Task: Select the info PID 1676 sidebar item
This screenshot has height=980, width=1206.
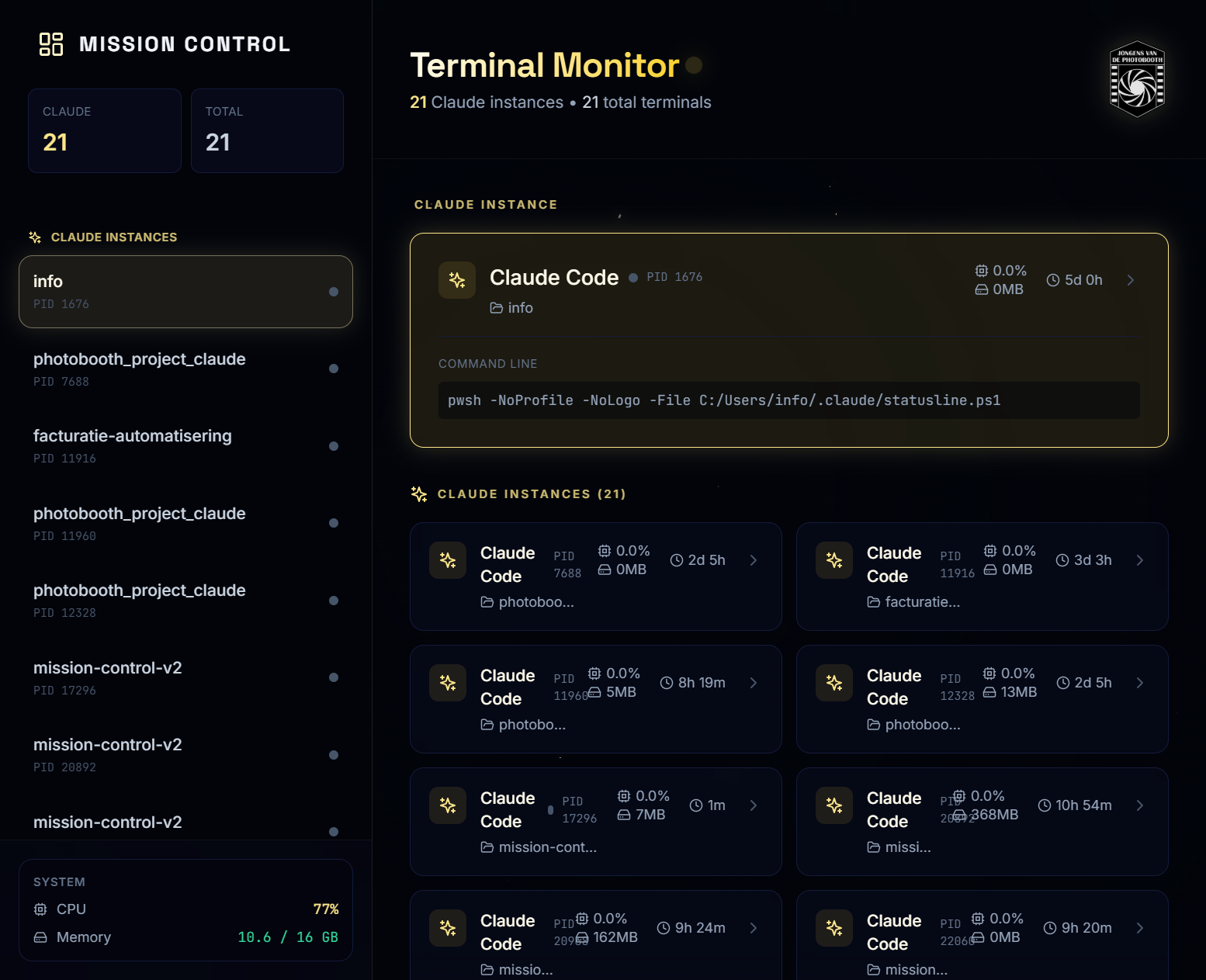Action: coord(185,292)
